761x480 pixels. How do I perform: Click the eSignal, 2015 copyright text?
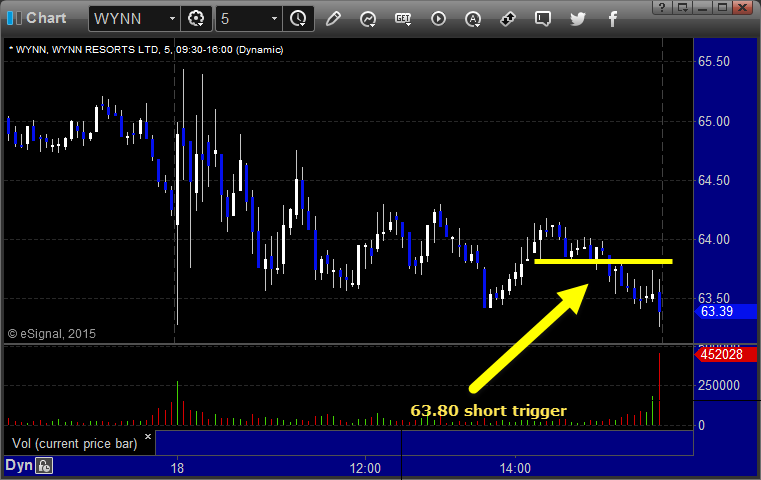[51, 334]
